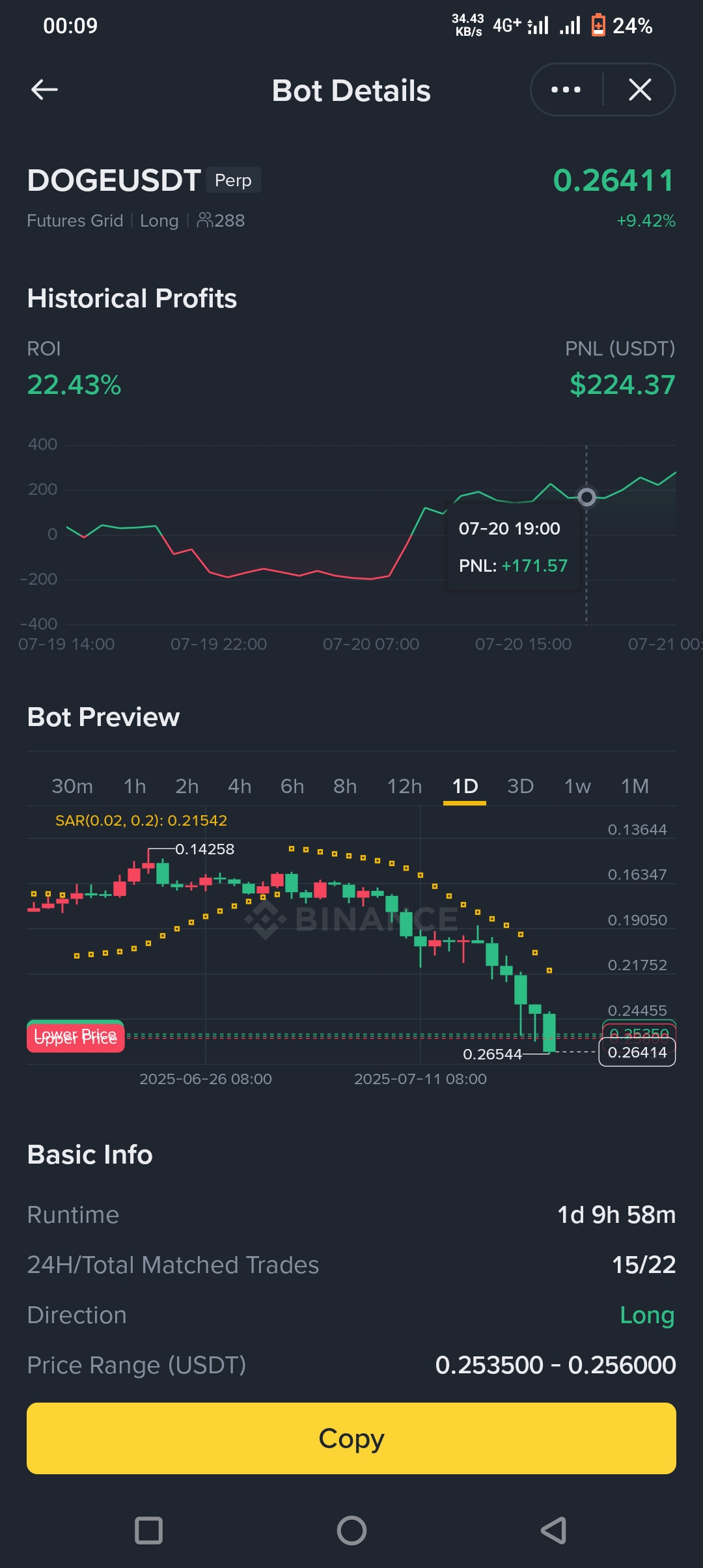703x1568 pixels.
Task: Tap the last price 0.26411
Action: (614, 180)
